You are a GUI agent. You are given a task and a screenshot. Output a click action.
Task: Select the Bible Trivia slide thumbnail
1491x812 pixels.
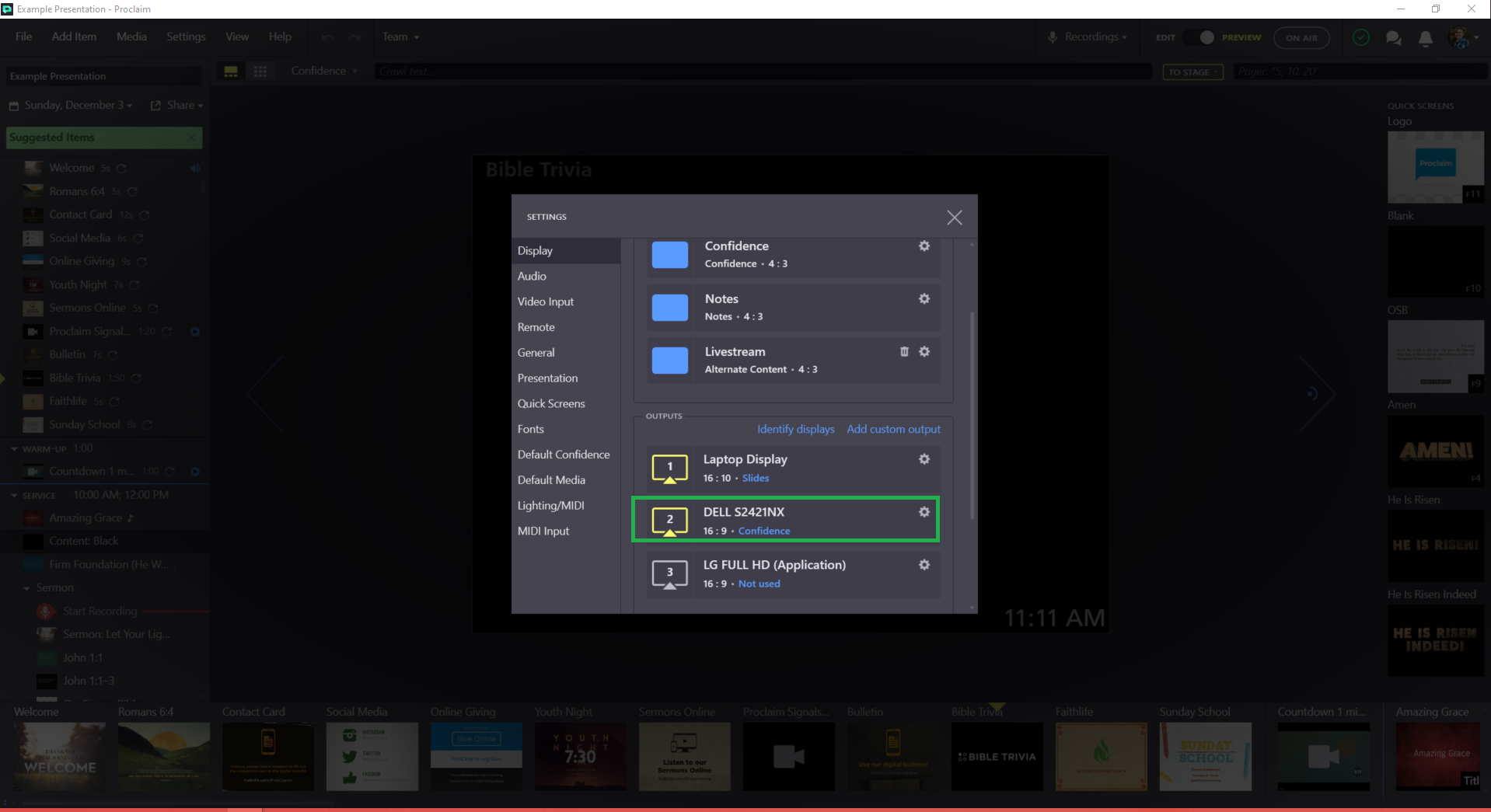(997, 756)
